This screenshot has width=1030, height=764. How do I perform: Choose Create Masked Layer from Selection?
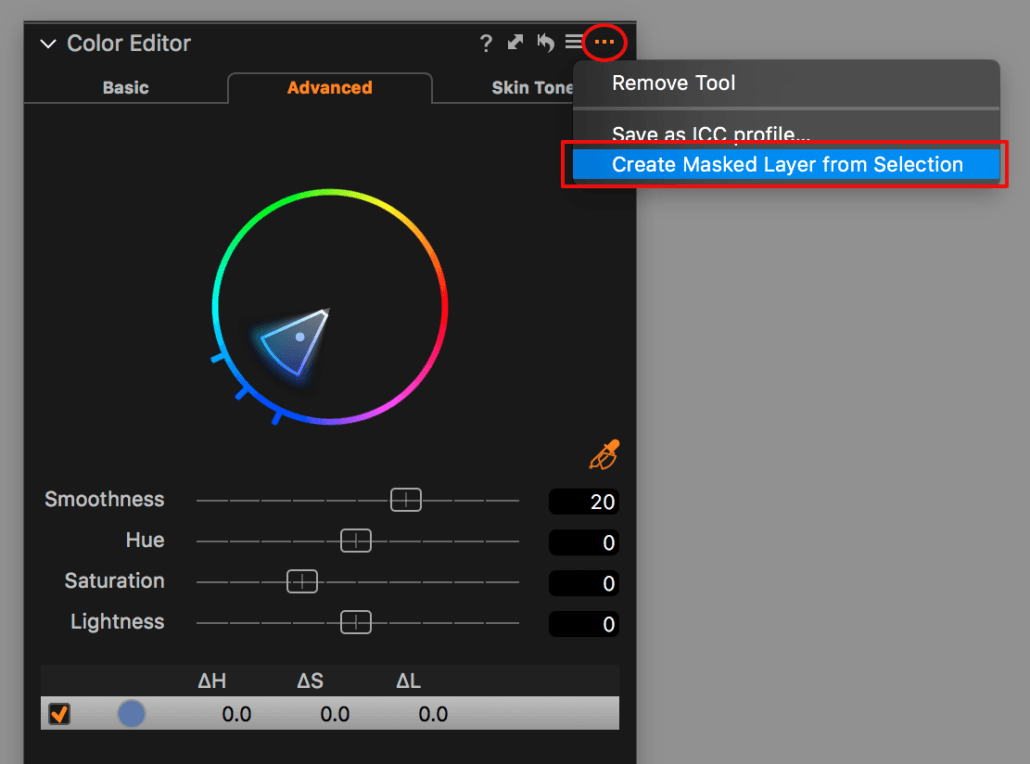tap(786, 164)
